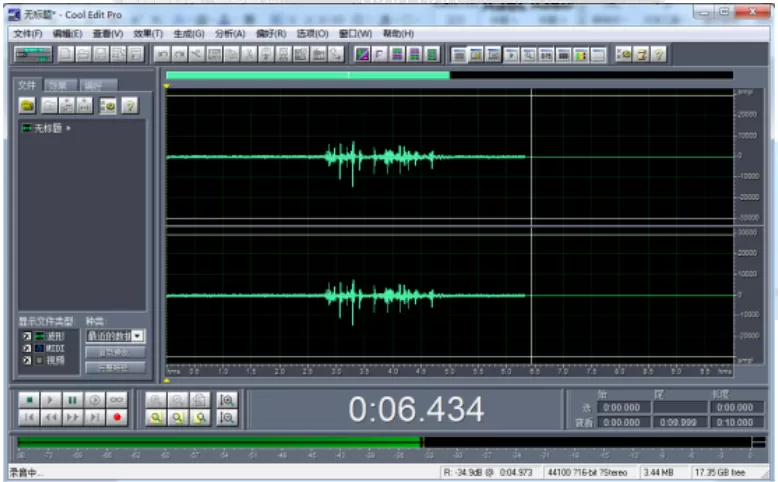The height and width of the screenshot is (482, 778).
Task: Click the horizontal Zoom Out icon
Action: (x=177, y=400)
